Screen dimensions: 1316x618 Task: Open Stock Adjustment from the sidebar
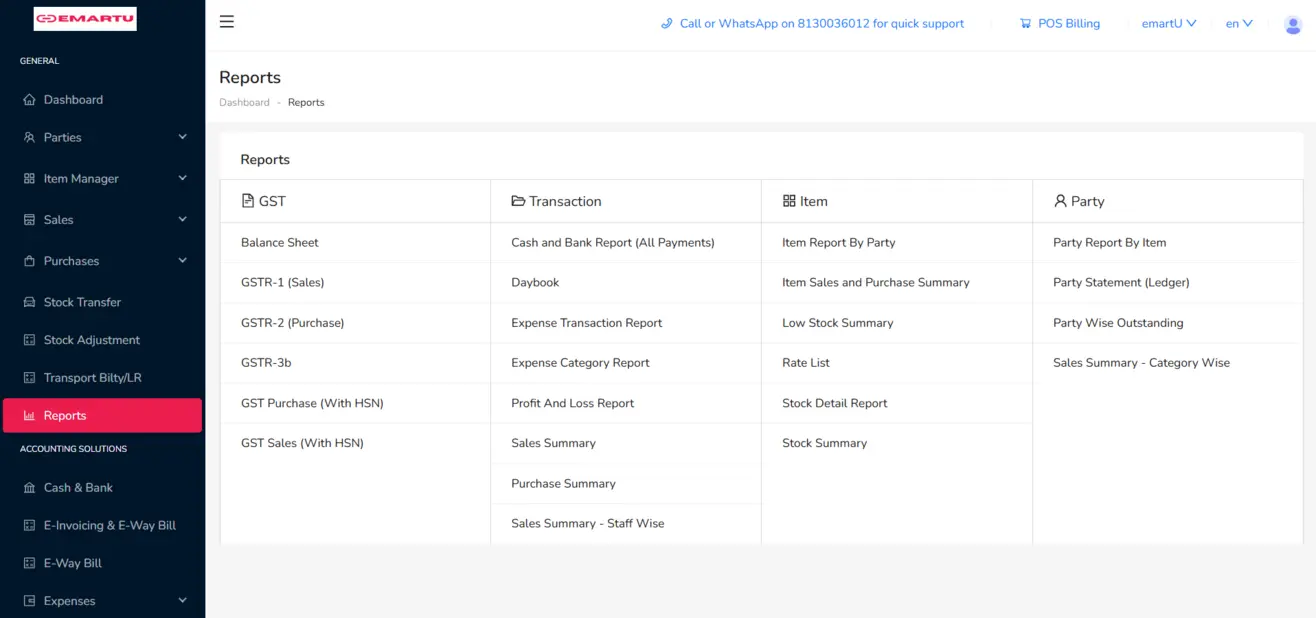[91, 340]
